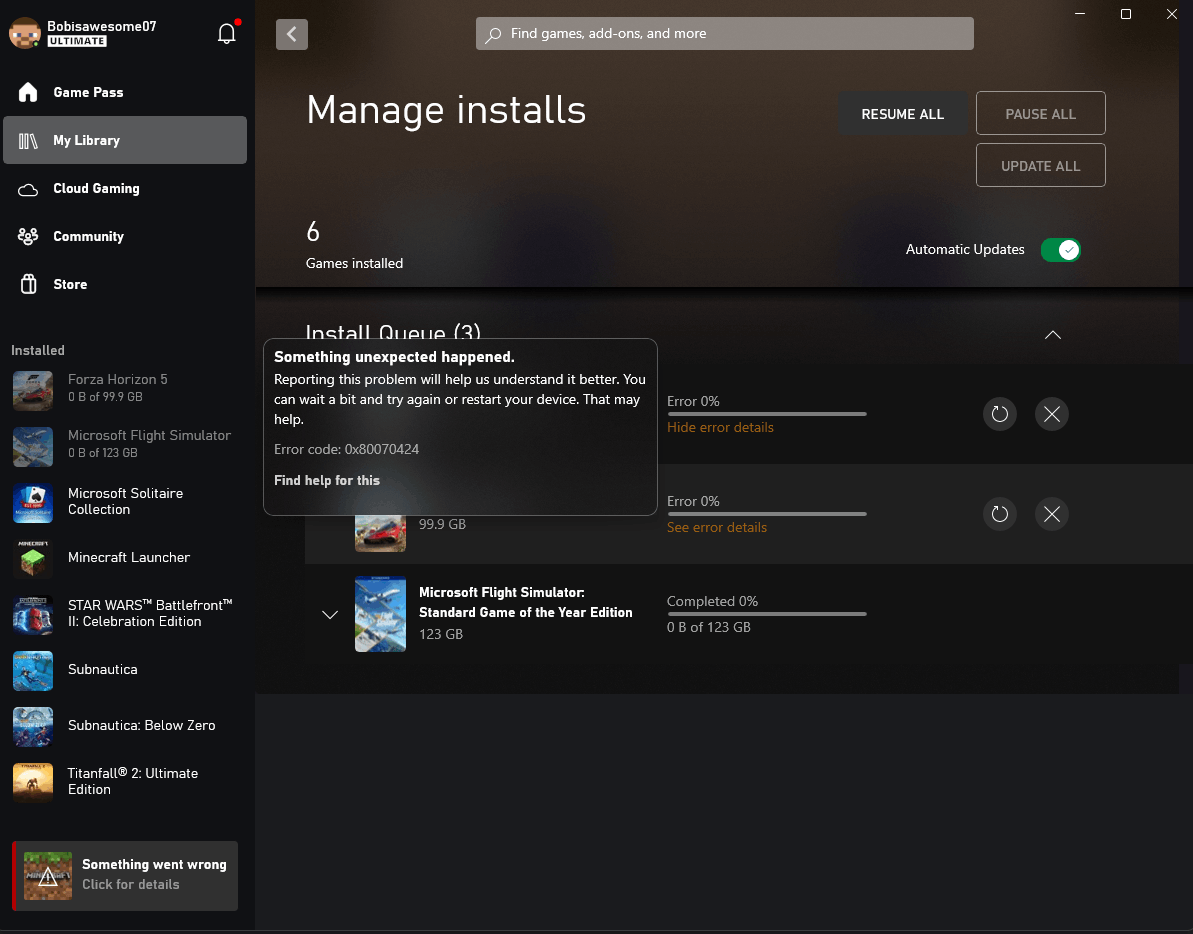
Task: Click See error details link
Action: tap(717, 528)
